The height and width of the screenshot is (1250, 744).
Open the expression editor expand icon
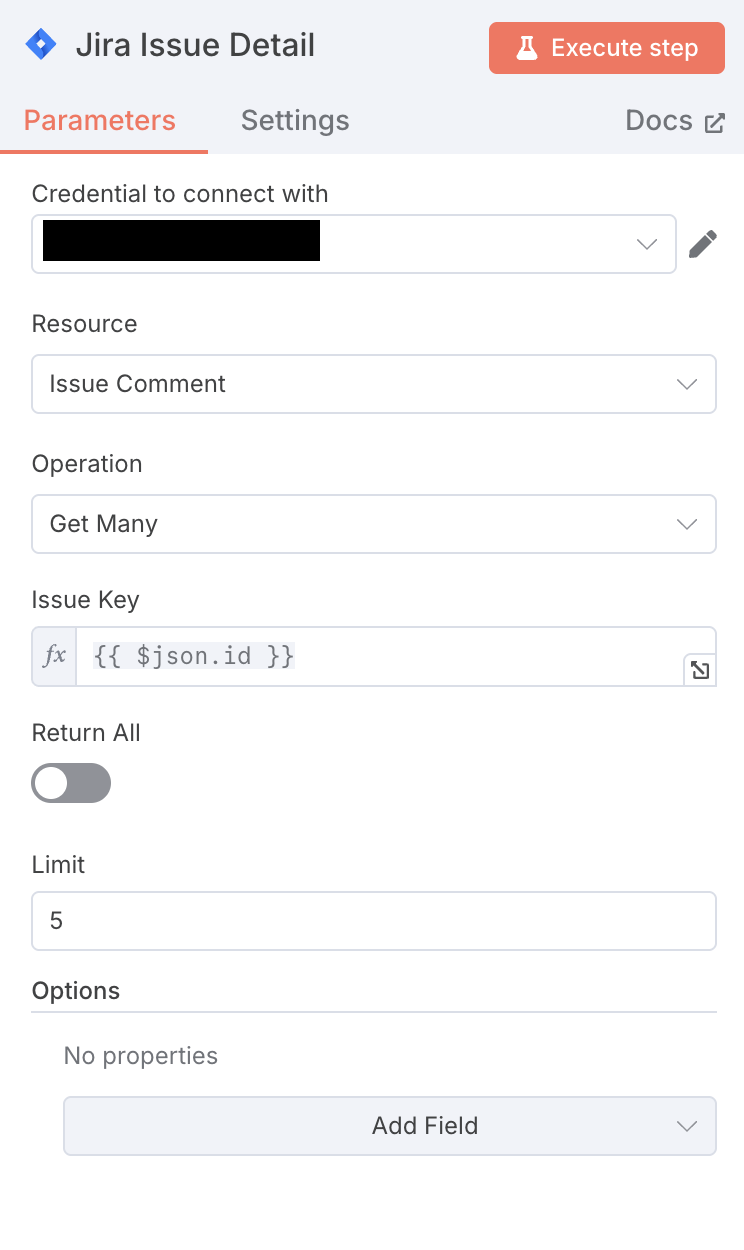(700, 670)
